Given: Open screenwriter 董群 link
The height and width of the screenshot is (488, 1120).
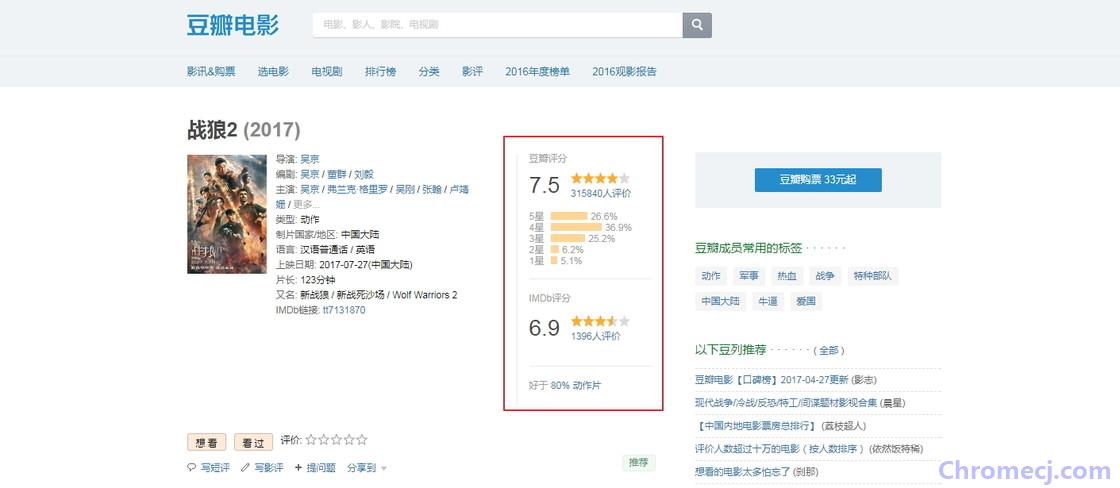Looking at the screenshot, I should pyautogui.click(x=336, y=174).
